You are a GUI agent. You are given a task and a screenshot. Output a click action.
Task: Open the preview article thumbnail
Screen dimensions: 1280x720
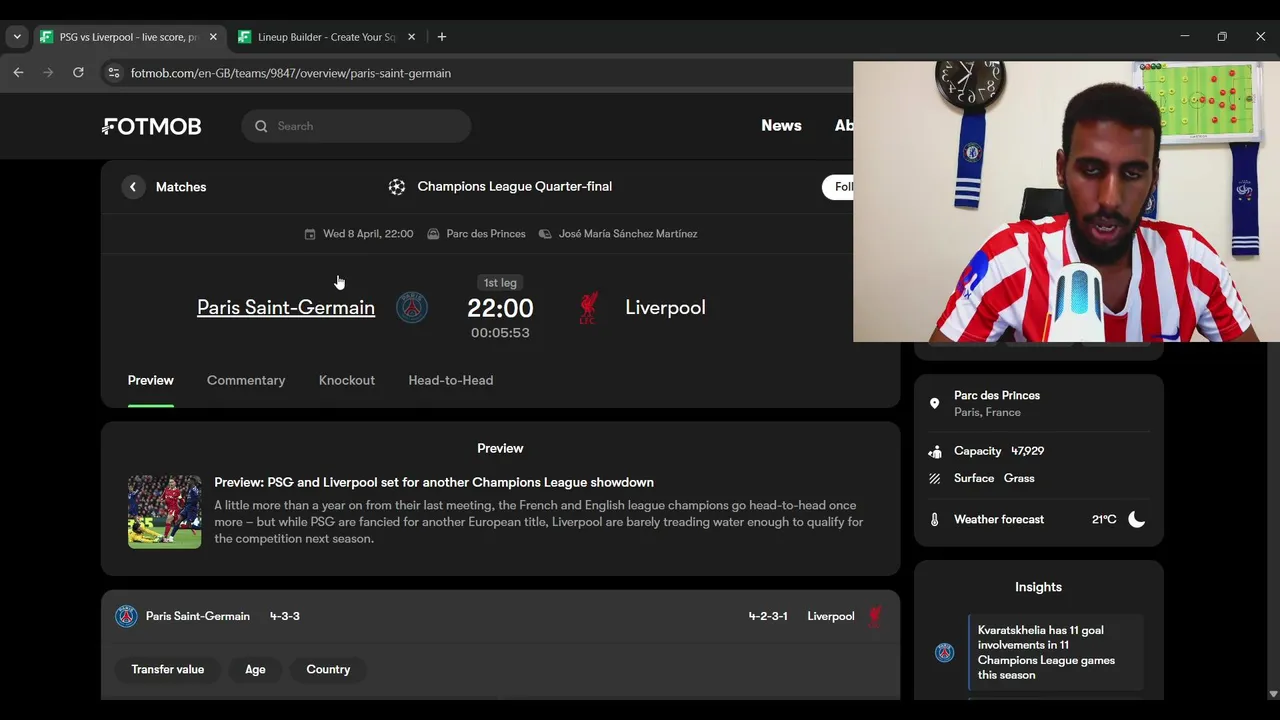coord(165,512)
